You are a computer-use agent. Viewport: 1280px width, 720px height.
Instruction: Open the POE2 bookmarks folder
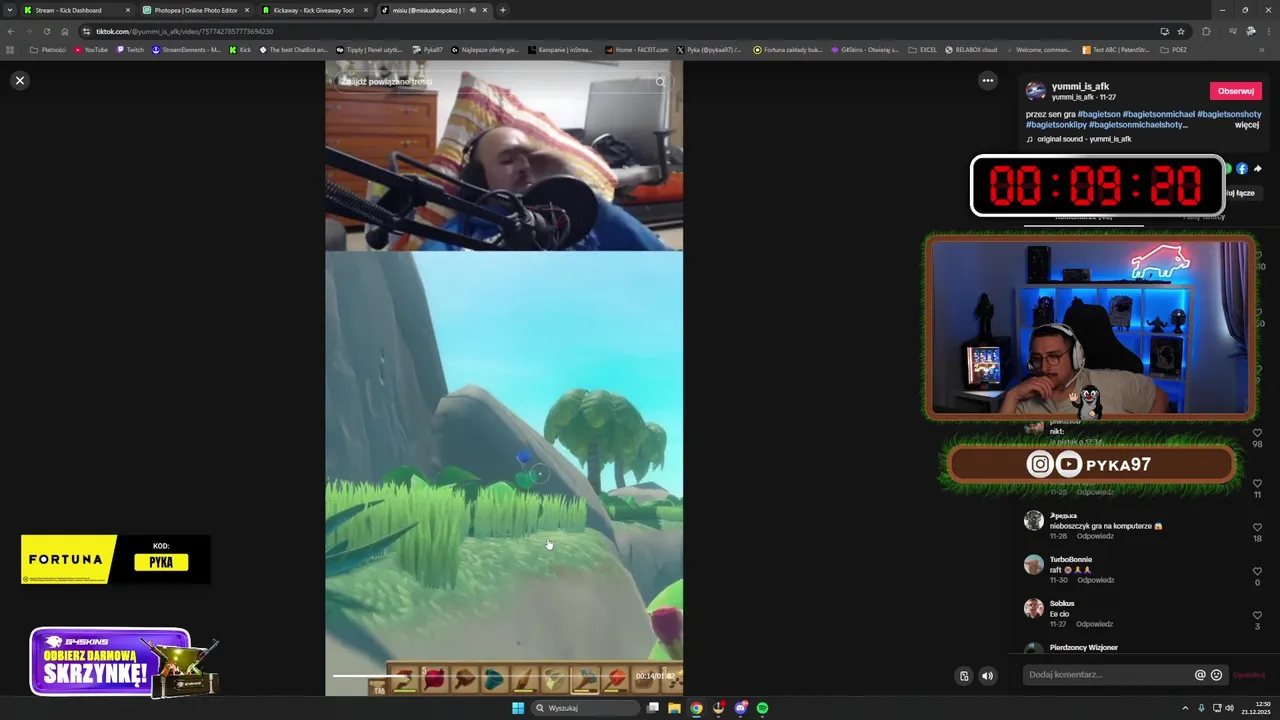click(x=1174, y=49)
